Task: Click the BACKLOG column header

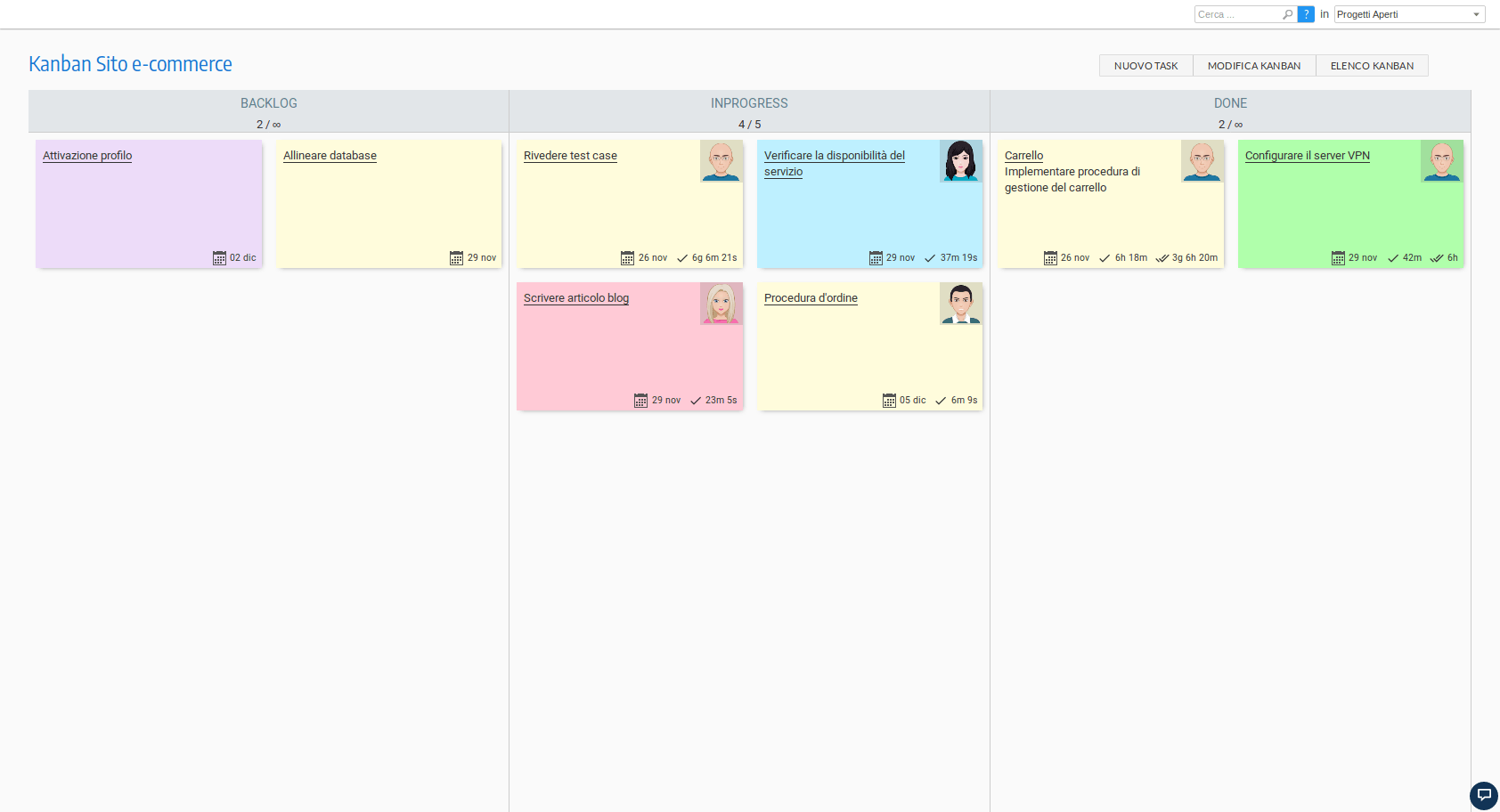Action: coord(268,103)
